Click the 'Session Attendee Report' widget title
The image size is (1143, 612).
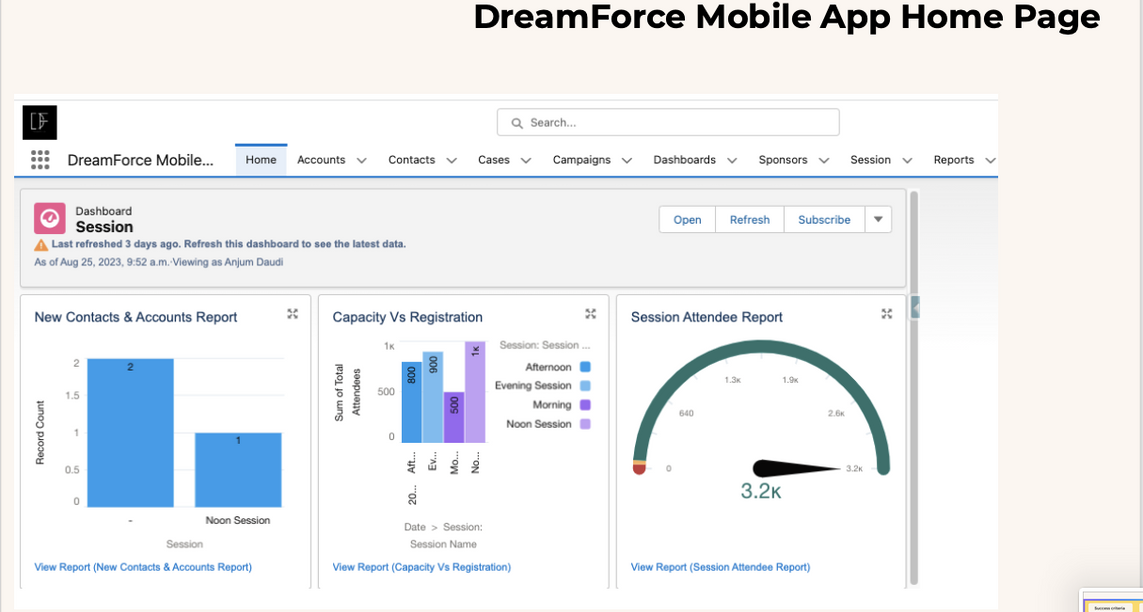click(706, 317)
